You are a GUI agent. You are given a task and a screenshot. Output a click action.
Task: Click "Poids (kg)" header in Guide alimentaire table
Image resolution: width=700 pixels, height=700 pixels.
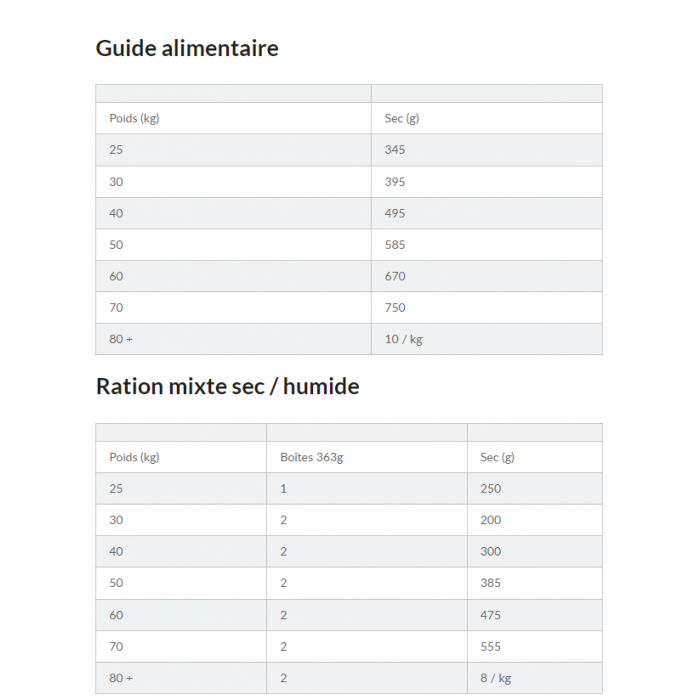134,118
